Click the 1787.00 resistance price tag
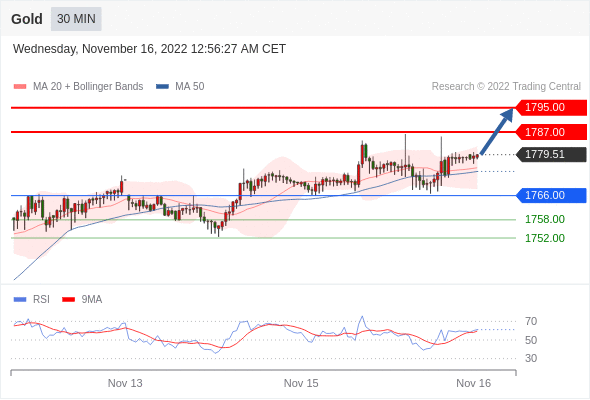Screen dimensions: 590x400 tap(551, 132)
